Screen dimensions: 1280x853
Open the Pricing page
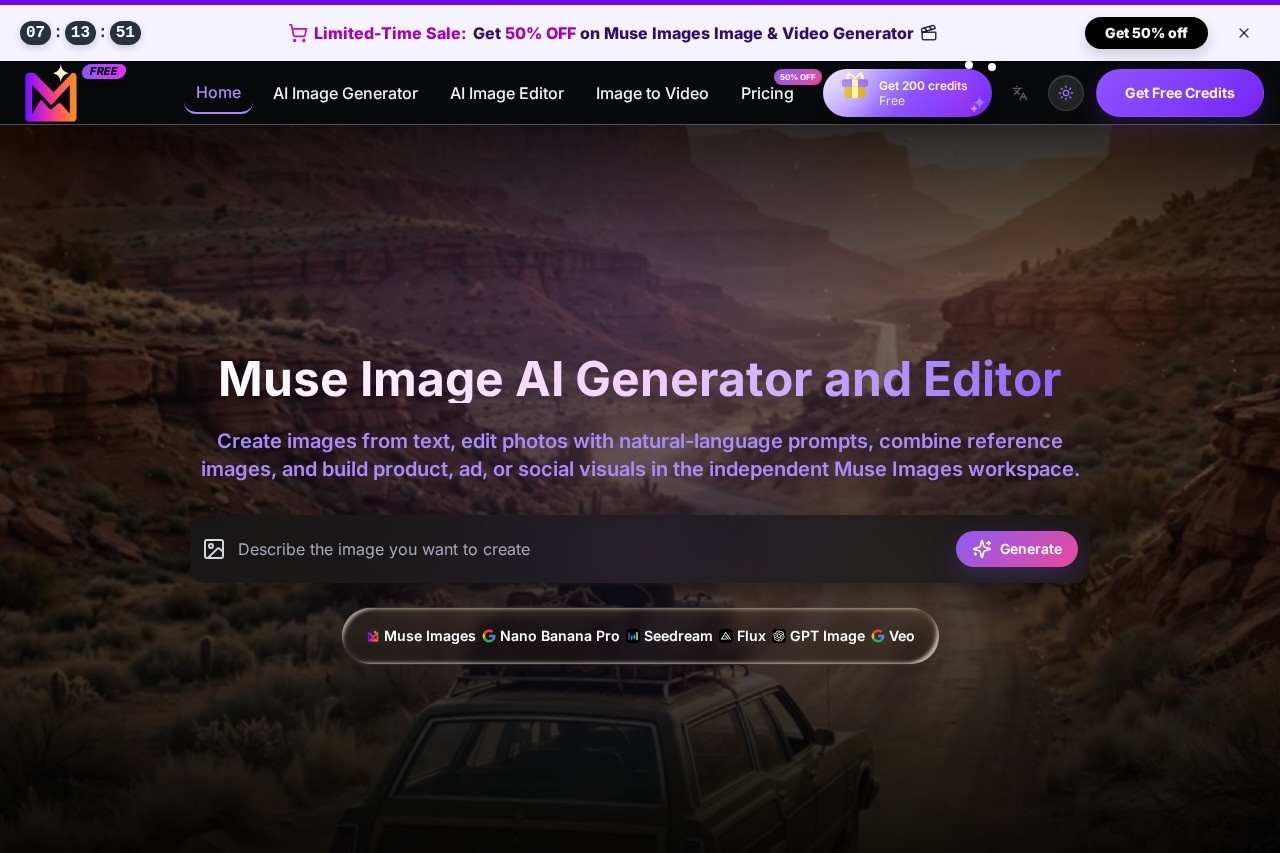click(767, 93)
